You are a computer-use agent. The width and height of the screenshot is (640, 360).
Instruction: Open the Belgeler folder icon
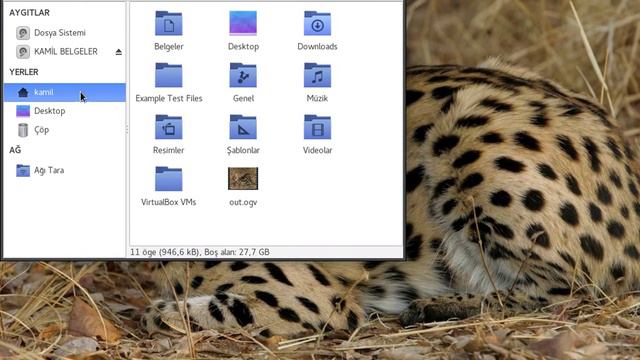tap(169, 23)
